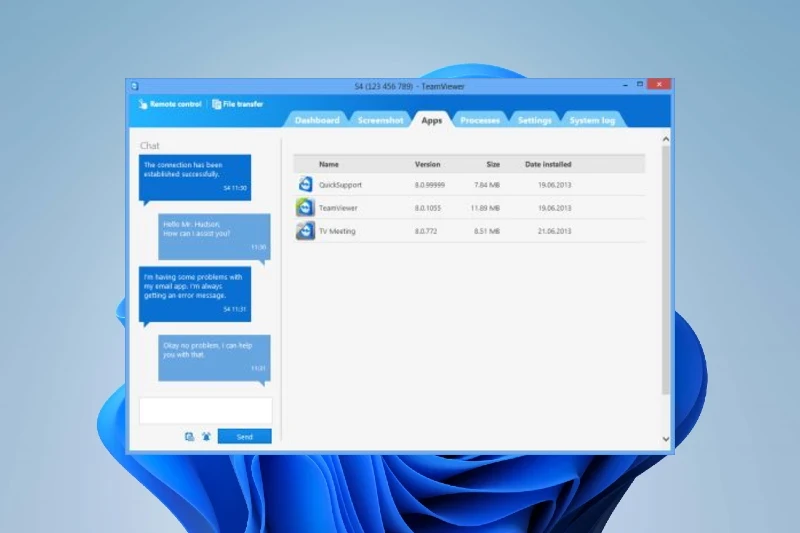This screenshot has width=800, height=533.
Task: Click the scrollbar down arrow
Action: [x=666, y=439]
